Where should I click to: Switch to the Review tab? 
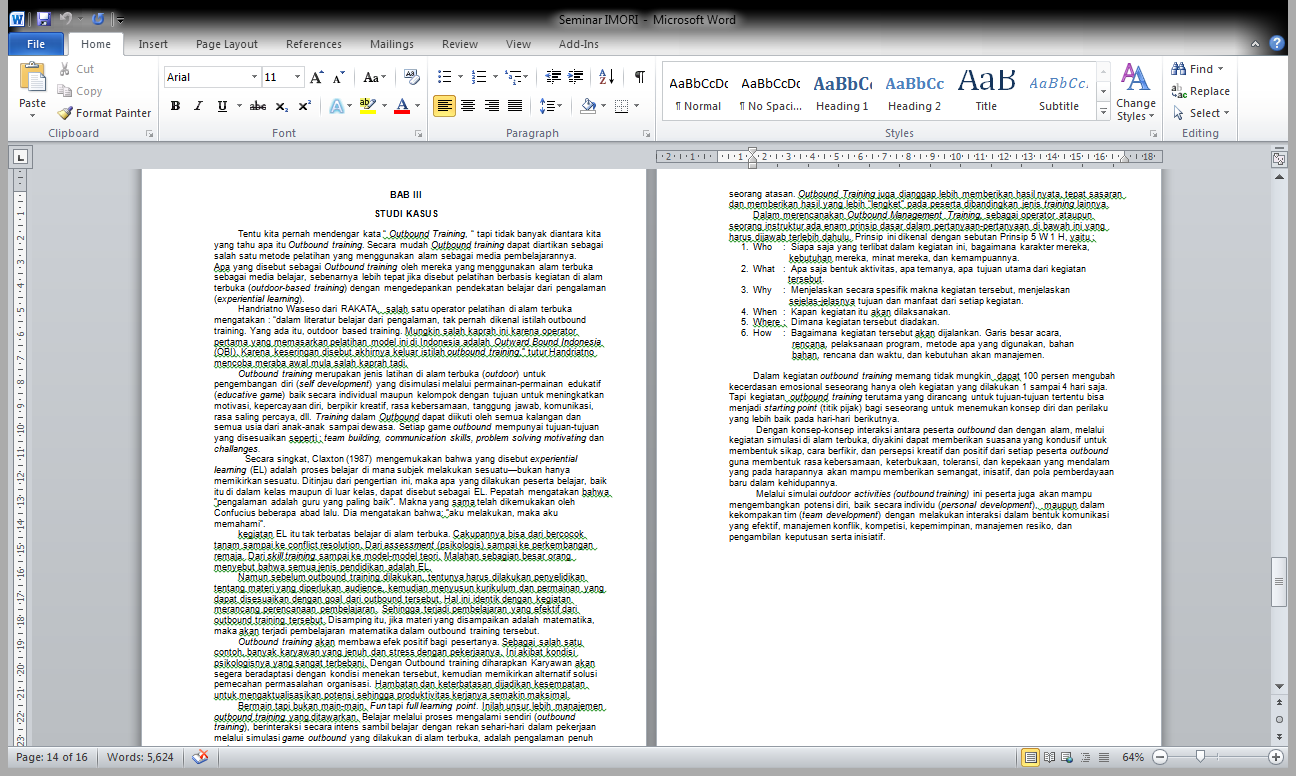click(x=460, y=44)
